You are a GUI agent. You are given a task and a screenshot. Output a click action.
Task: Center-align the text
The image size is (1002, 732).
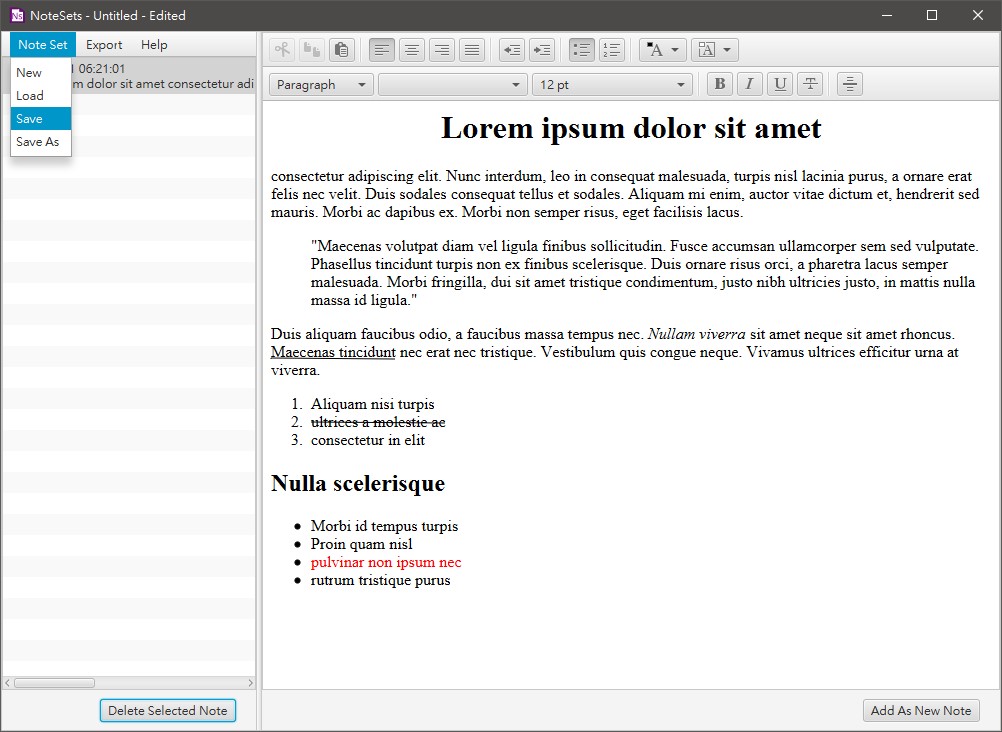pos(411,50)
